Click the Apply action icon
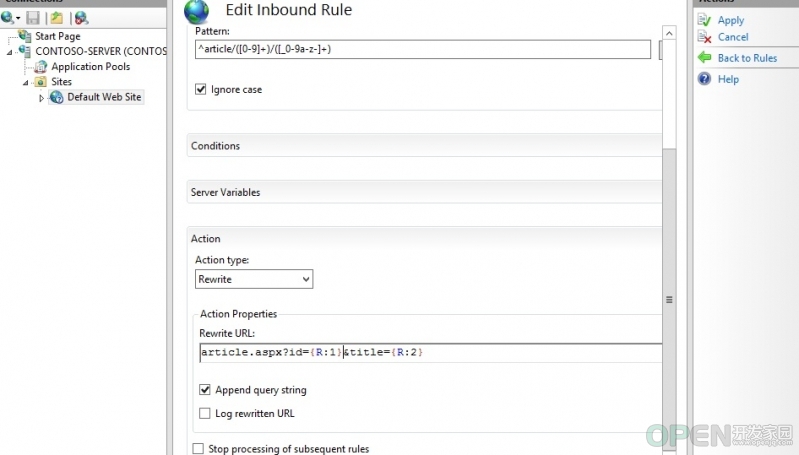This screenshot has height=455, width=799. coord(704,20)
